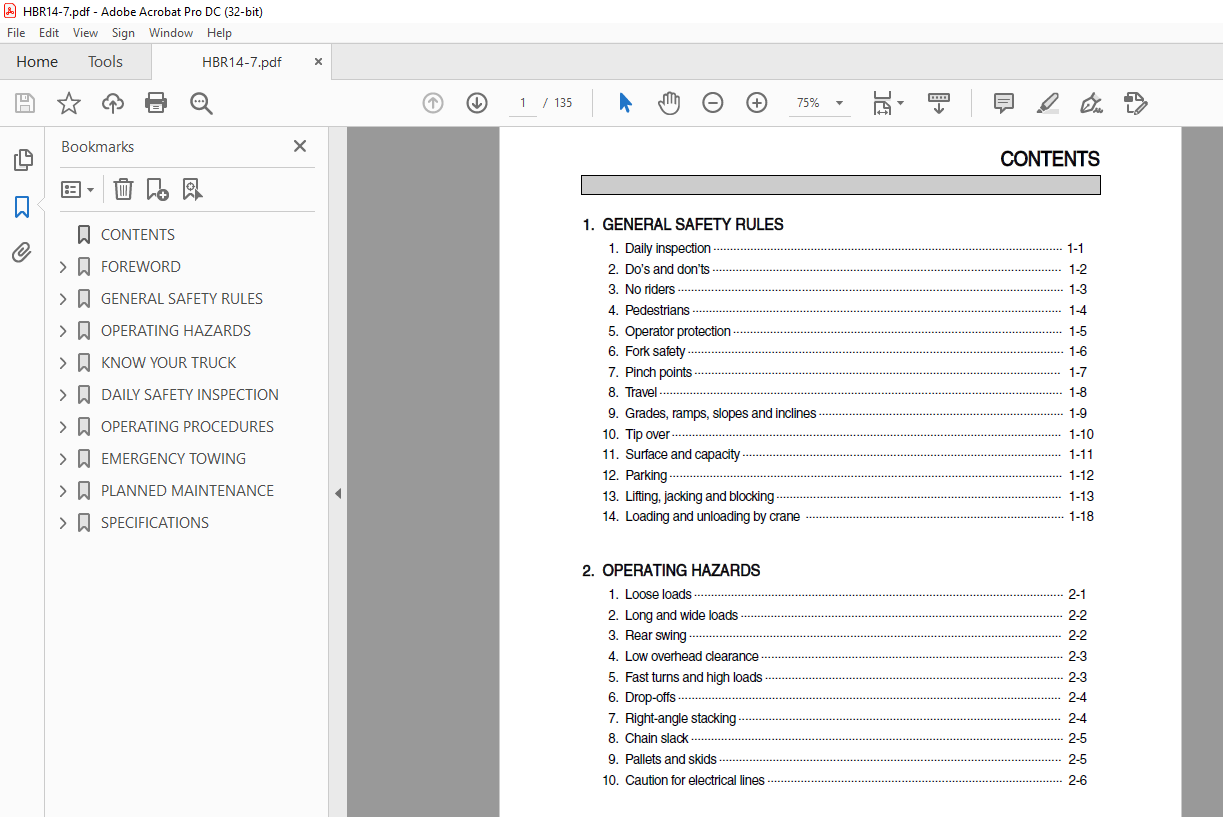
Task: Switch to the Tools tab
Action: coord(105,62)
